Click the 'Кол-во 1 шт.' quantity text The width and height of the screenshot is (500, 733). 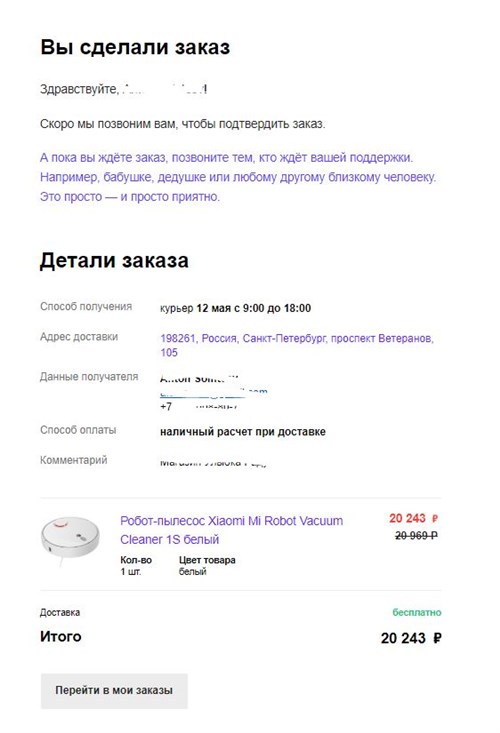click(x=136, y=566)
